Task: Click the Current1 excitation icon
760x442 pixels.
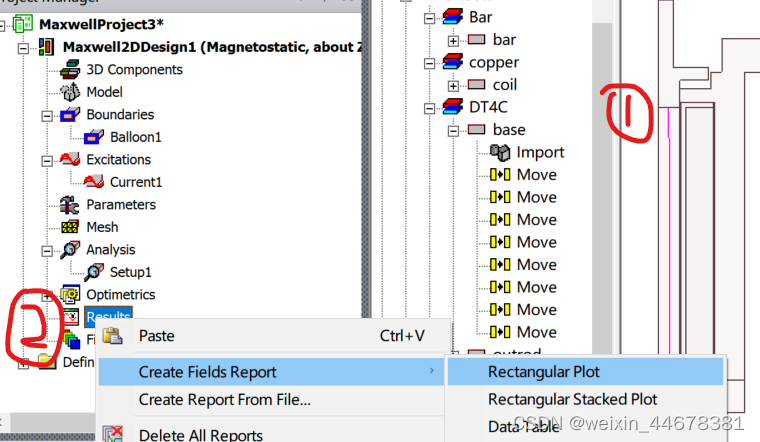Action: (x=94, y=182)
